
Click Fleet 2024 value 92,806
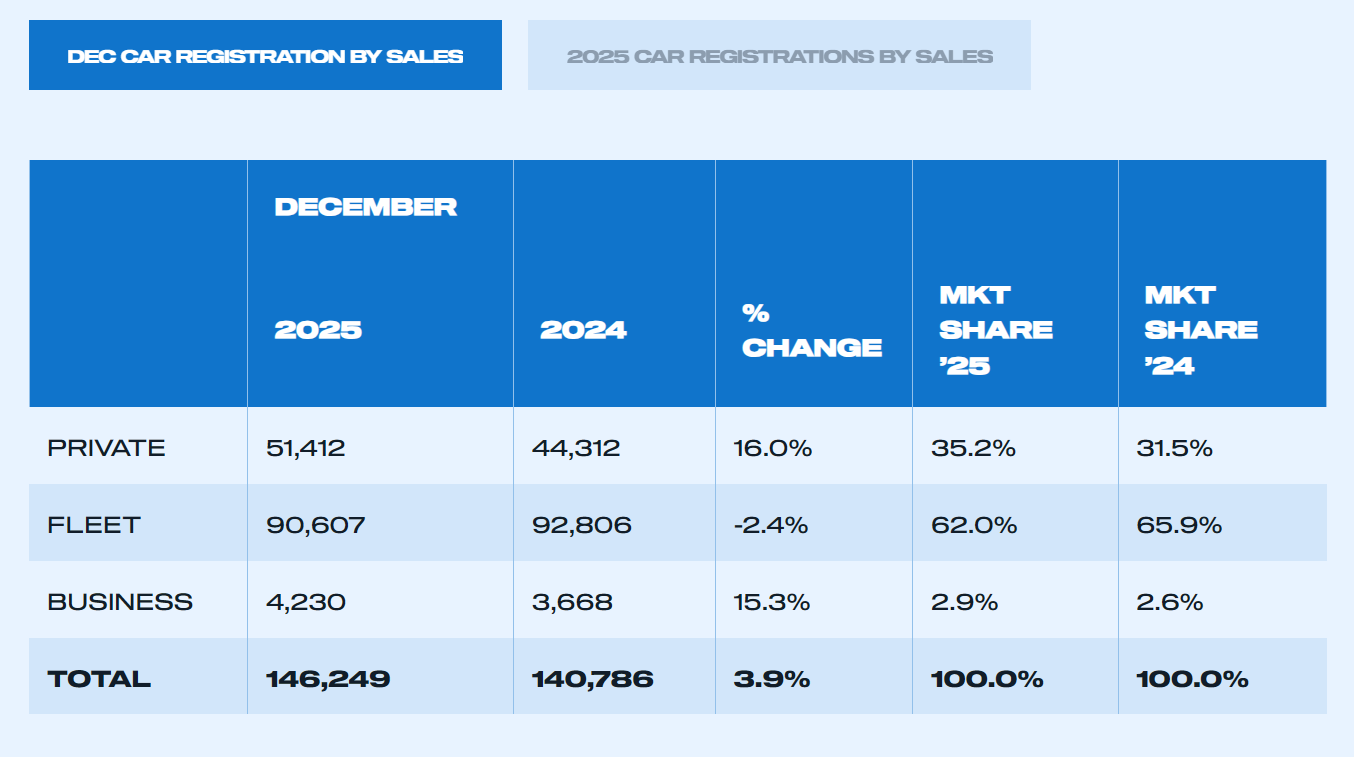(x=581, y=524)
